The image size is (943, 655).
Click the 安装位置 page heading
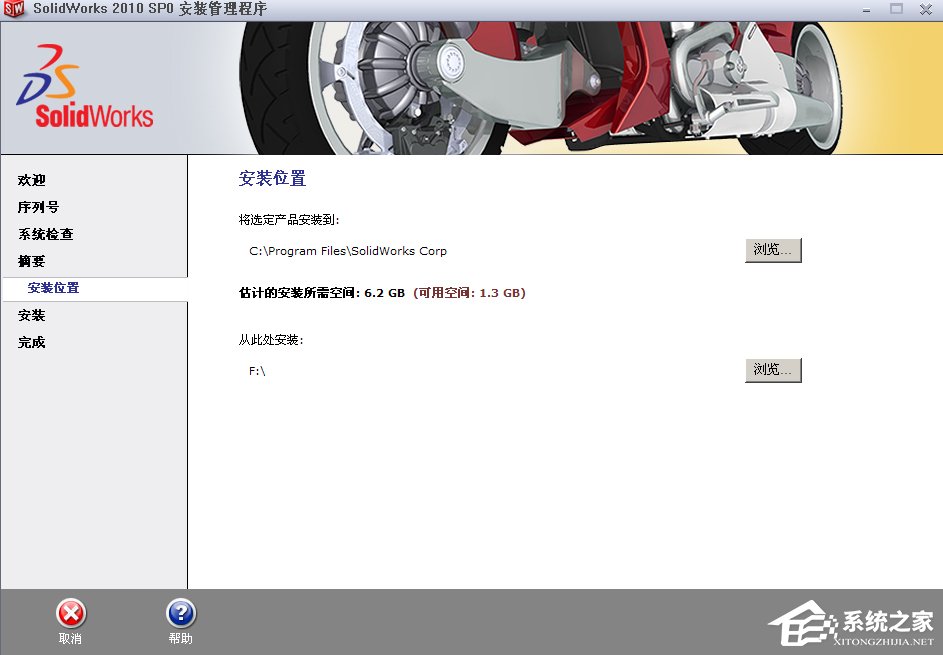269,178
